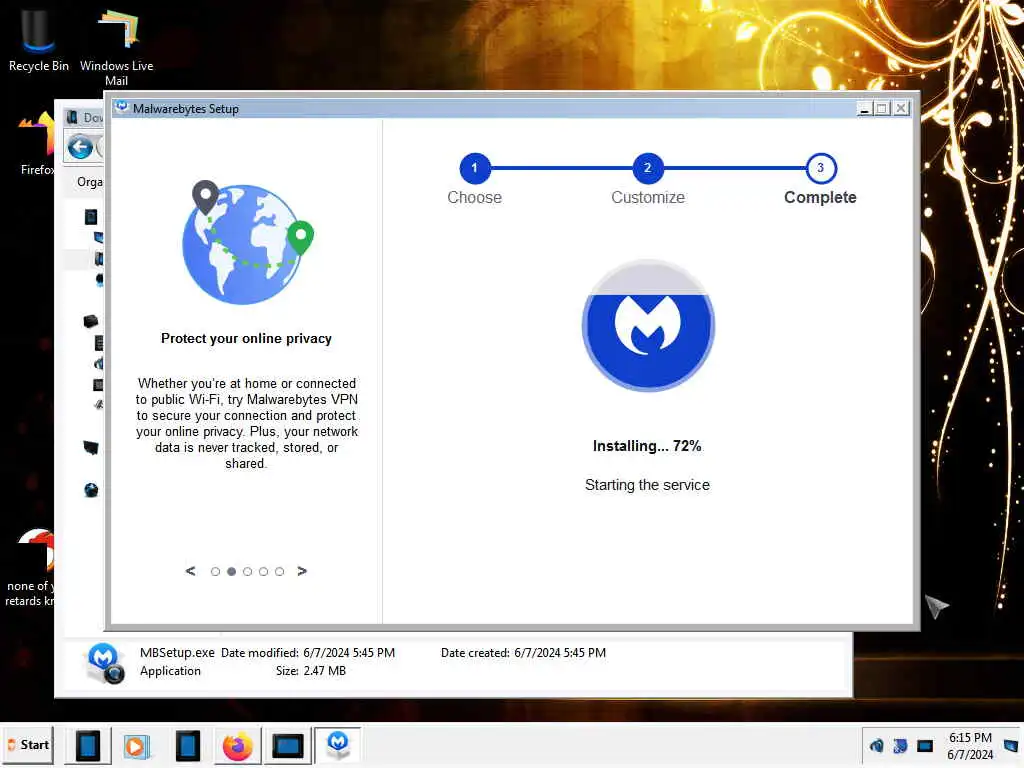Viewport: 1024px width, 768px height.
Task: Open the first blue taskbar icon beside Start
Action: (88, 745)
